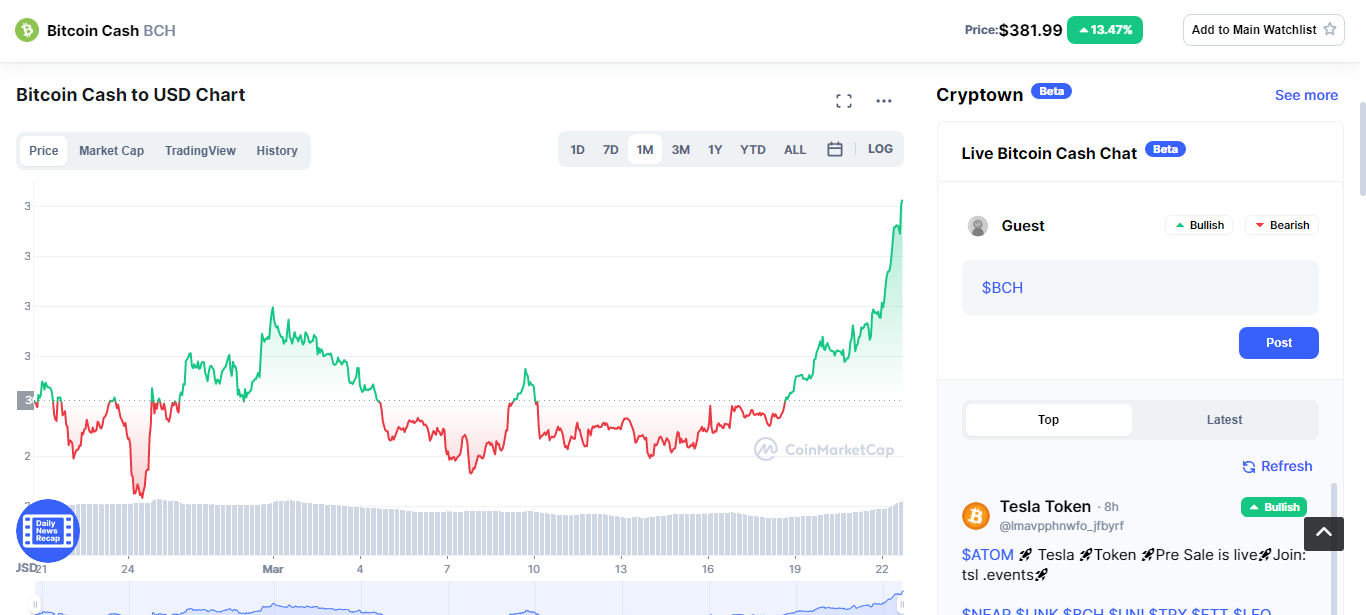The width and height of the screenshot is (1366, 615).
Task: Show Top chat posts
Action: (x=1049, y=420)
